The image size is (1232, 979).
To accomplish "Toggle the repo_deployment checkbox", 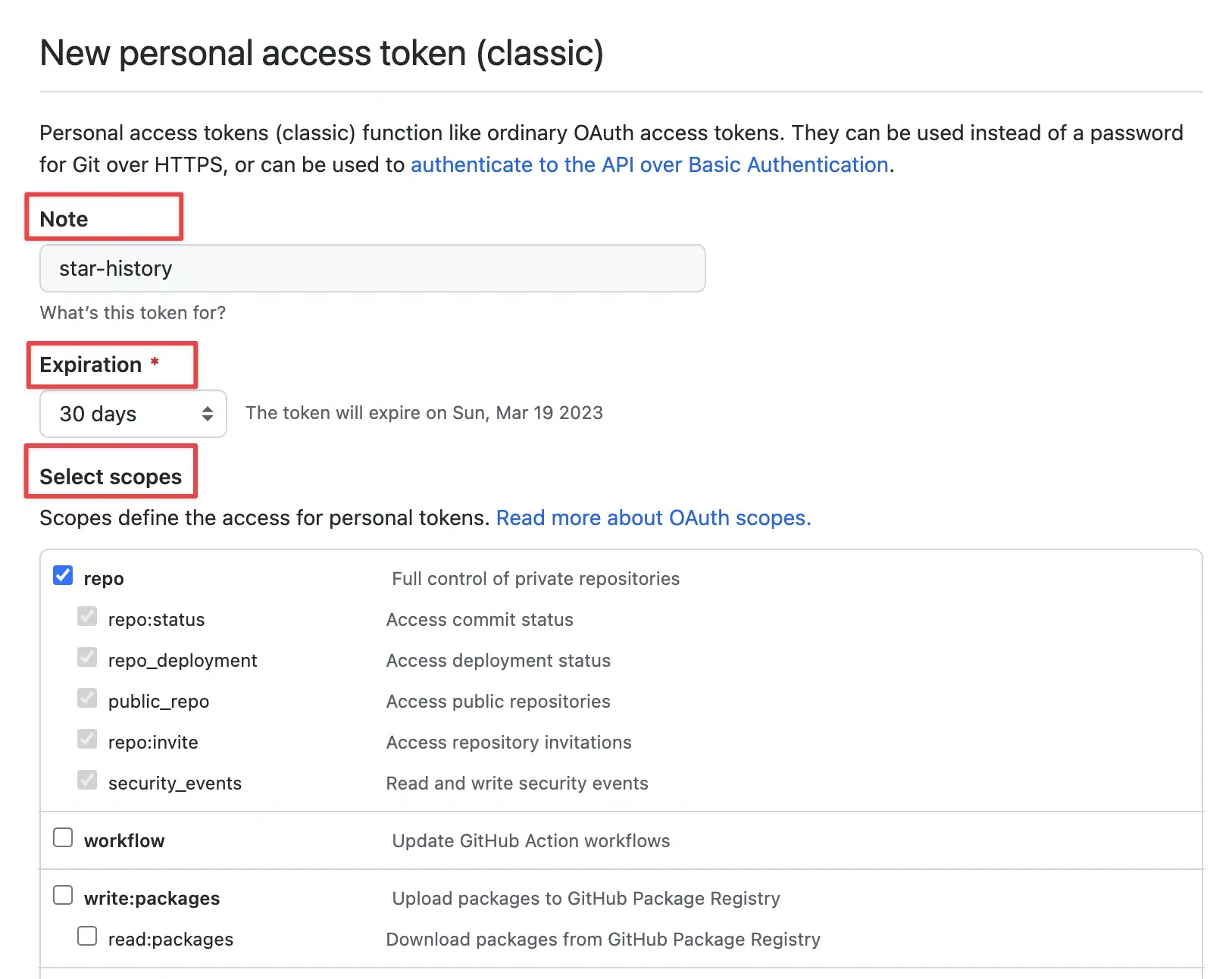I will (x=87, y=657).
